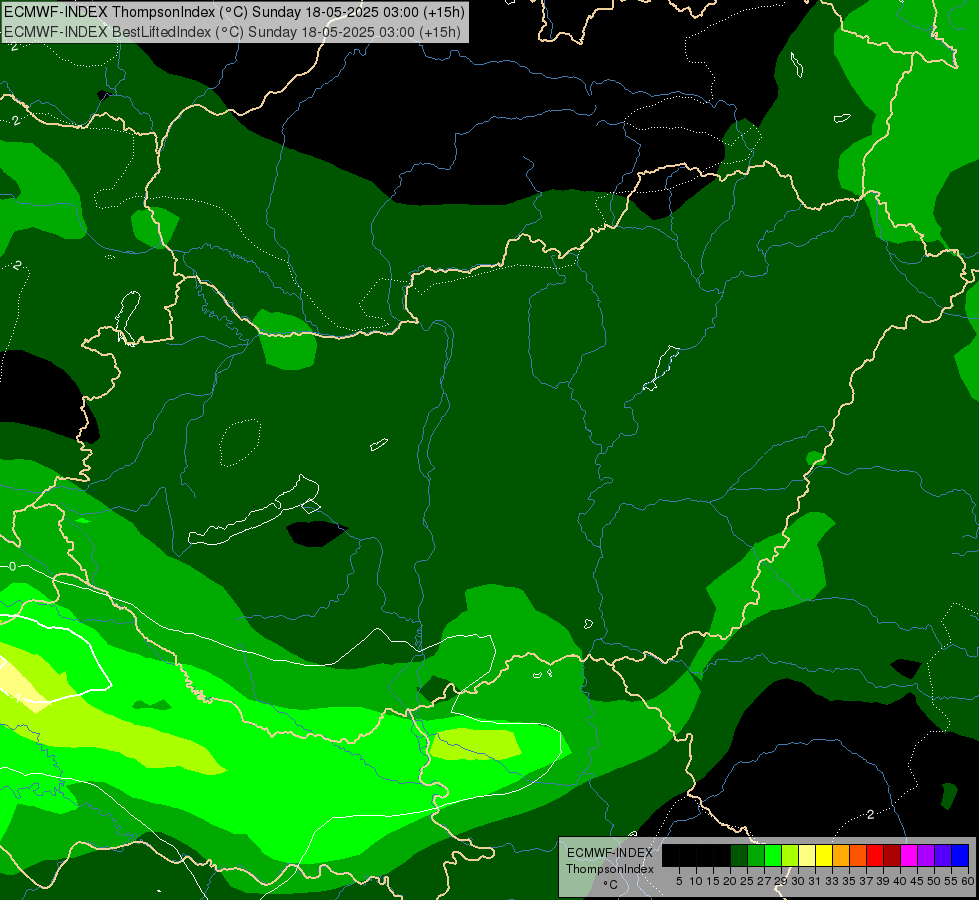
Task: Click the ECMWF-INDEX BestLiftedIndex header line
Action: [232, 32]
